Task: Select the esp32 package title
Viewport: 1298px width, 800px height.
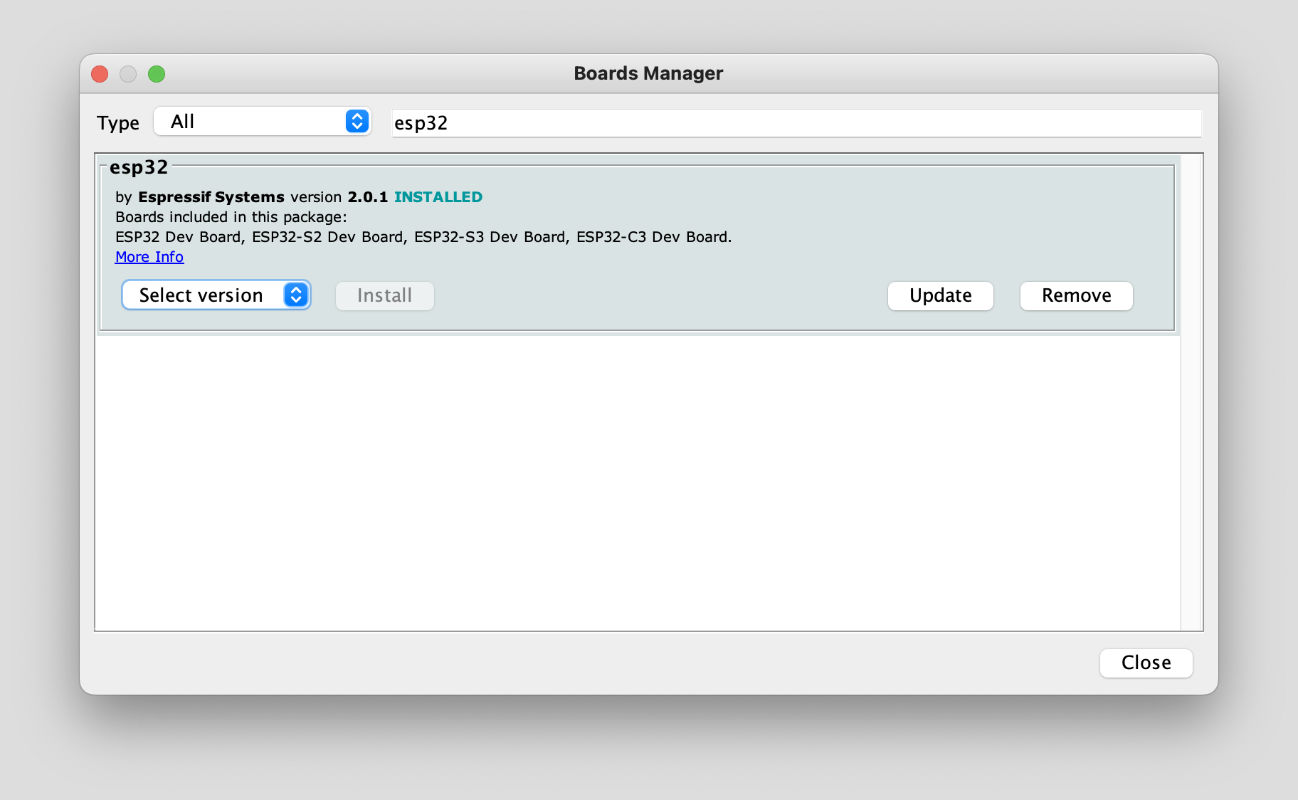Action: (x=139, y=167)
